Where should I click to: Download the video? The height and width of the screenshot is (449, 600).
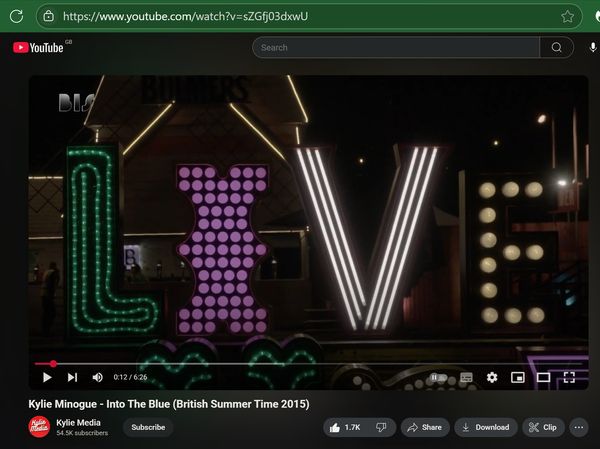(486, 427)
